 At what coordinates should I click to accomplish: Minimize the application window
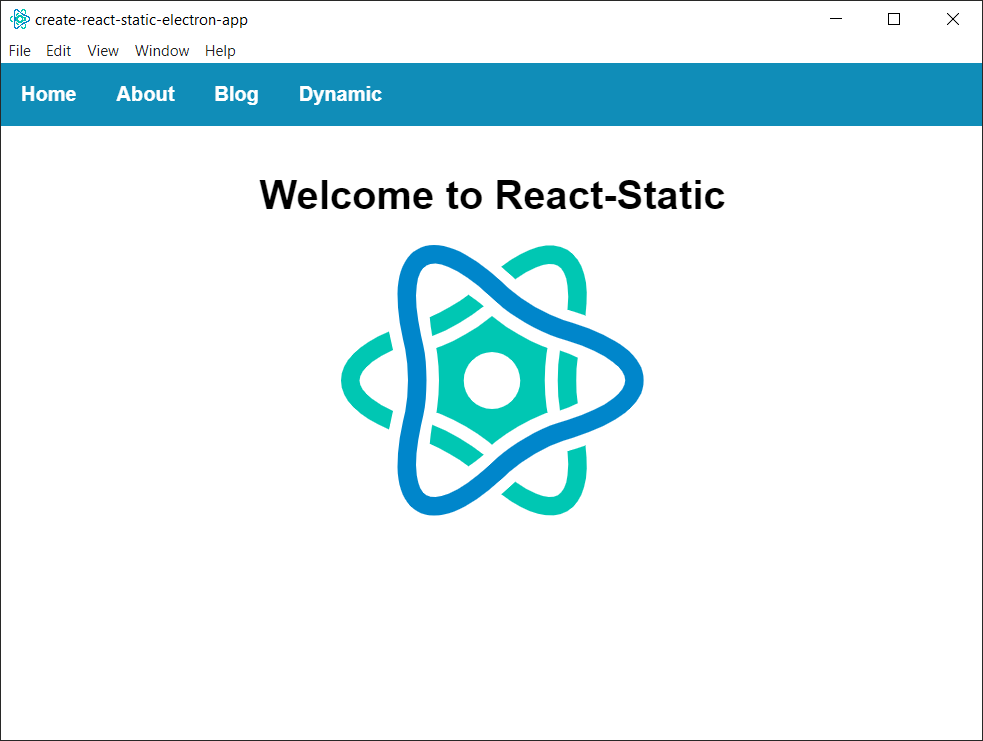[x=836, y=19]
